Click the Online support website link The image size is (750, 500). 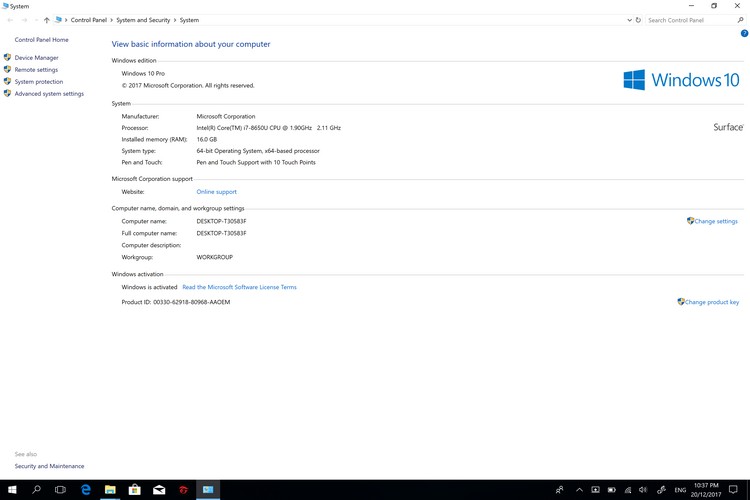tap(216, 192)
